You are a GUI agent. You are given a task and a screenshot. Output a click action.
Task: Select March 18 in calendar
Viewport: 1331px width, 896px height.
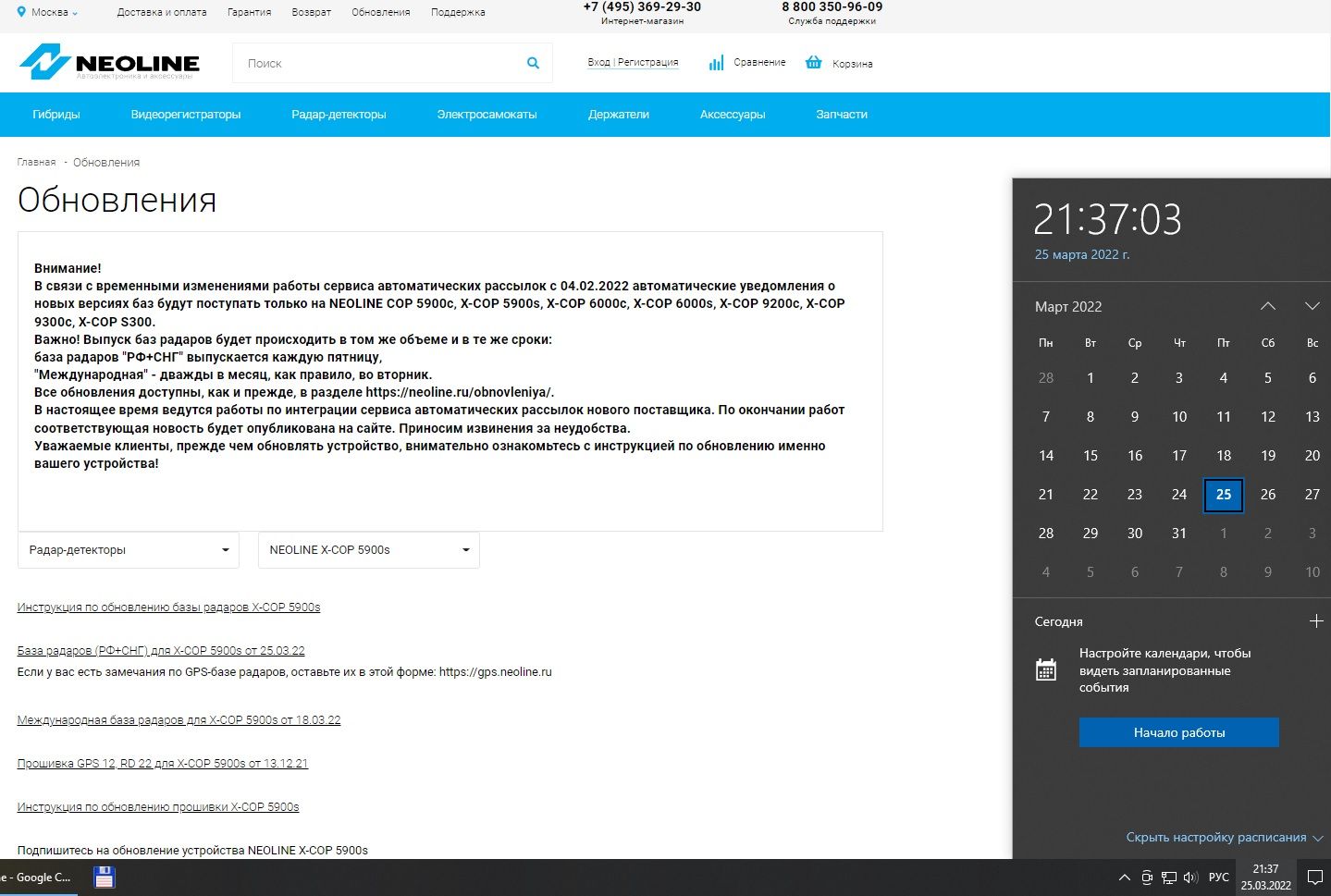click(1224, 456)
